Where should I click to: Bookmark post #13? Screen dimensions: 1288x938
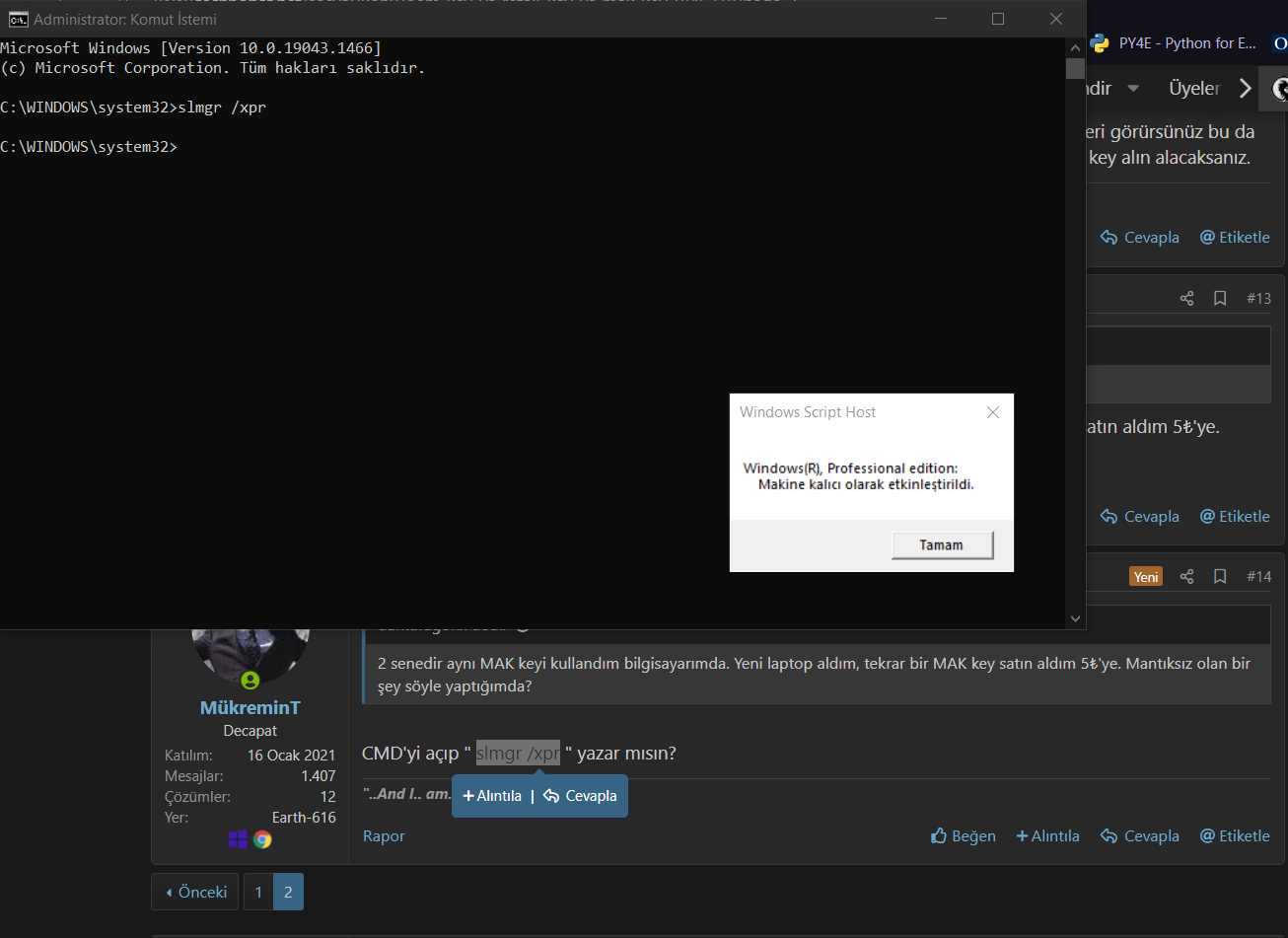tap(1220, 298)
